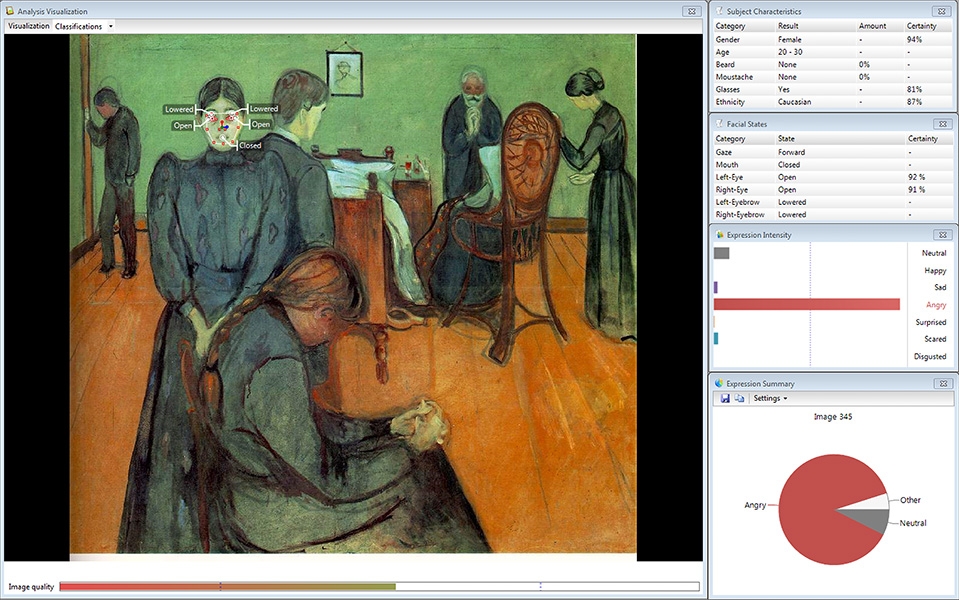Image resolution: width=959 pixels, height=600 pixels.
Task: Select the Glasses row label
Action: point(727,89)
